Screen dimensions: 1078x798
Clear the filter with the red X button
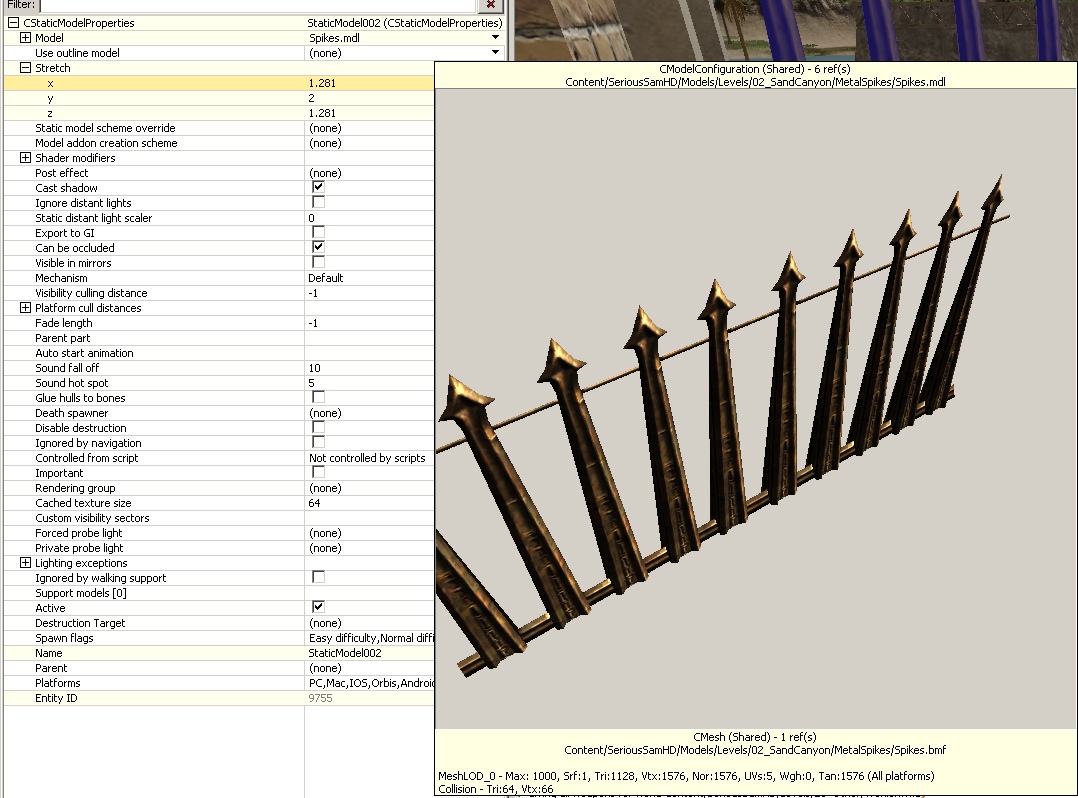pos(490,5)
